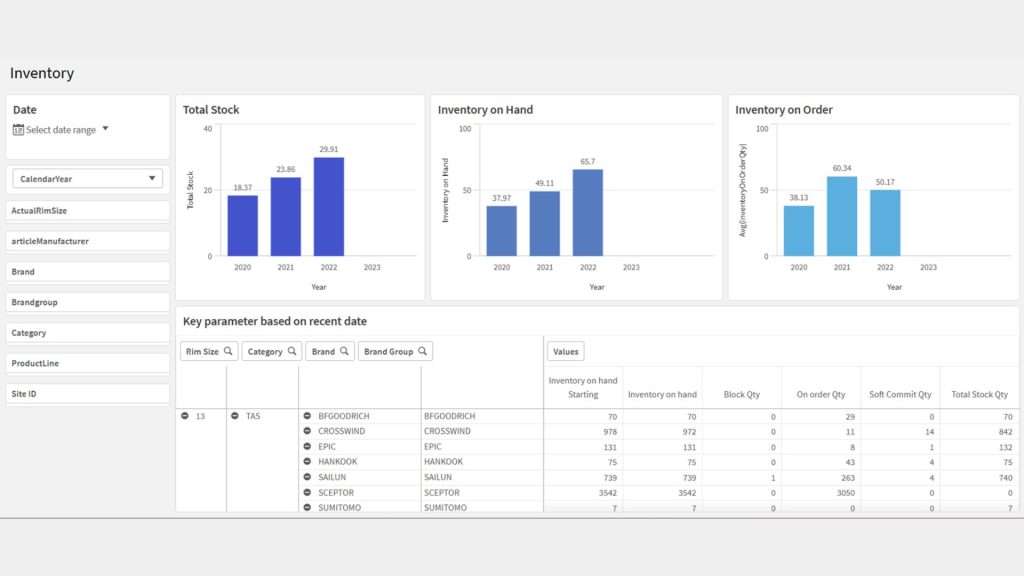Click the calendar icon in Date filter
The width and height of the screenshot is (1024, 576).
(x=18, y=130)
